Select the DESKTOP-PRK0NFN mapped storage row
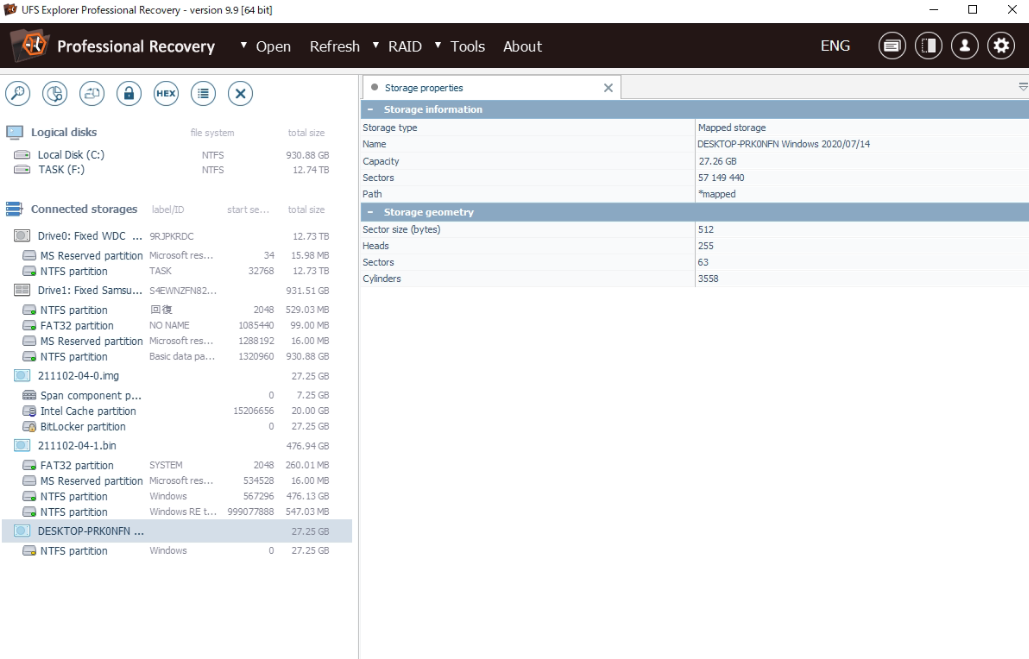 pos(177,531)
